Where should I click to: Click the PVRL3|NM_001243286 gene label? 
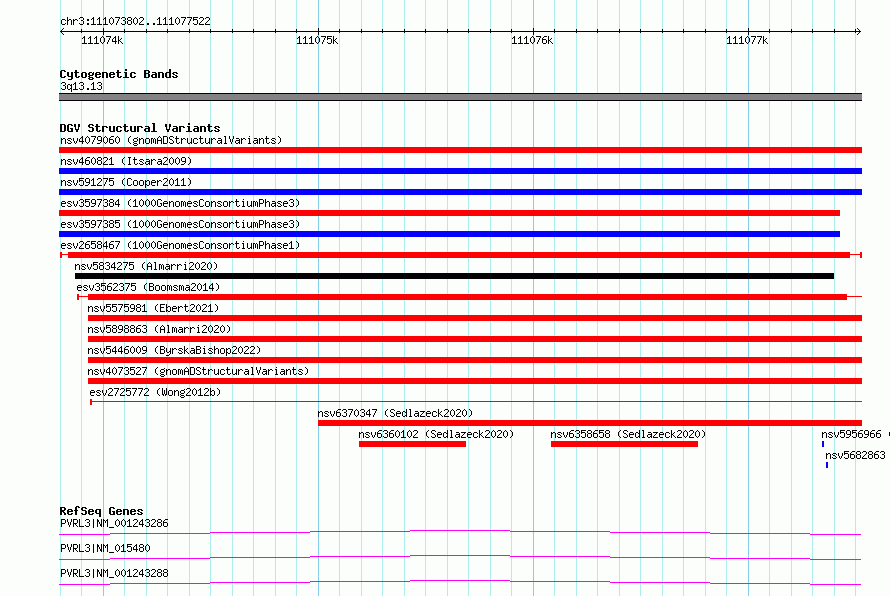[114, 523]
